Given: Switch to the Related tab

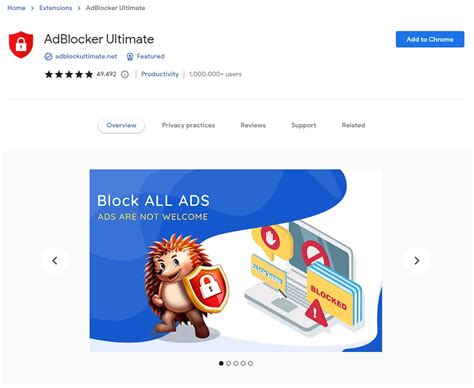Looking at the screenshot, I should point(353,125).
